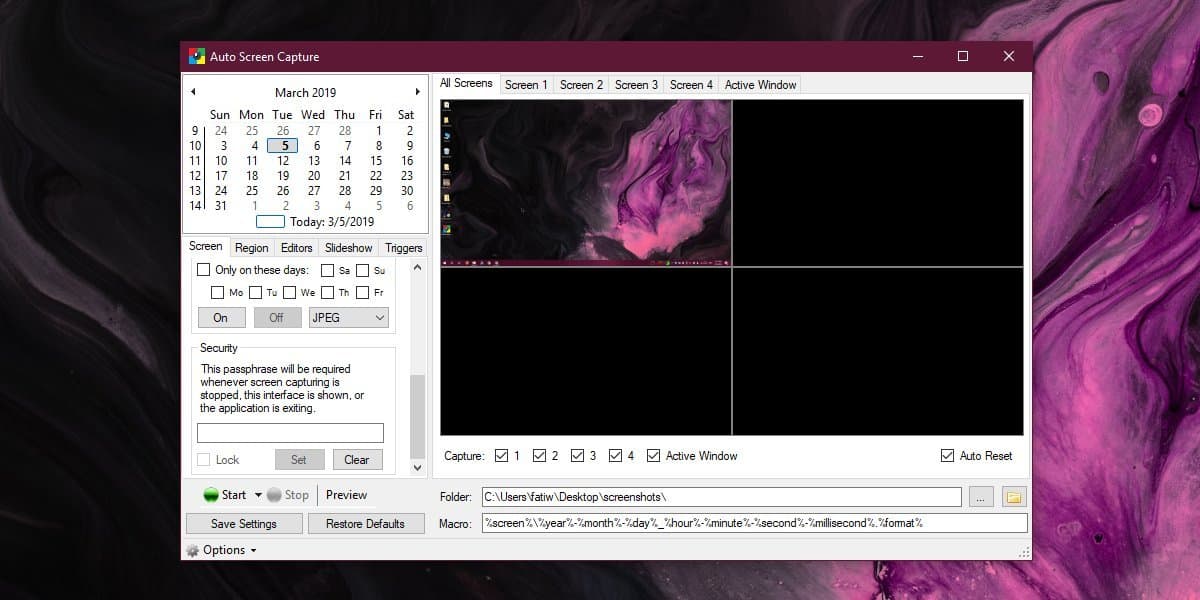This screenshot has height=600, width=1200.
Task: Click Save Settings button
Action: (x=244, y=524)
